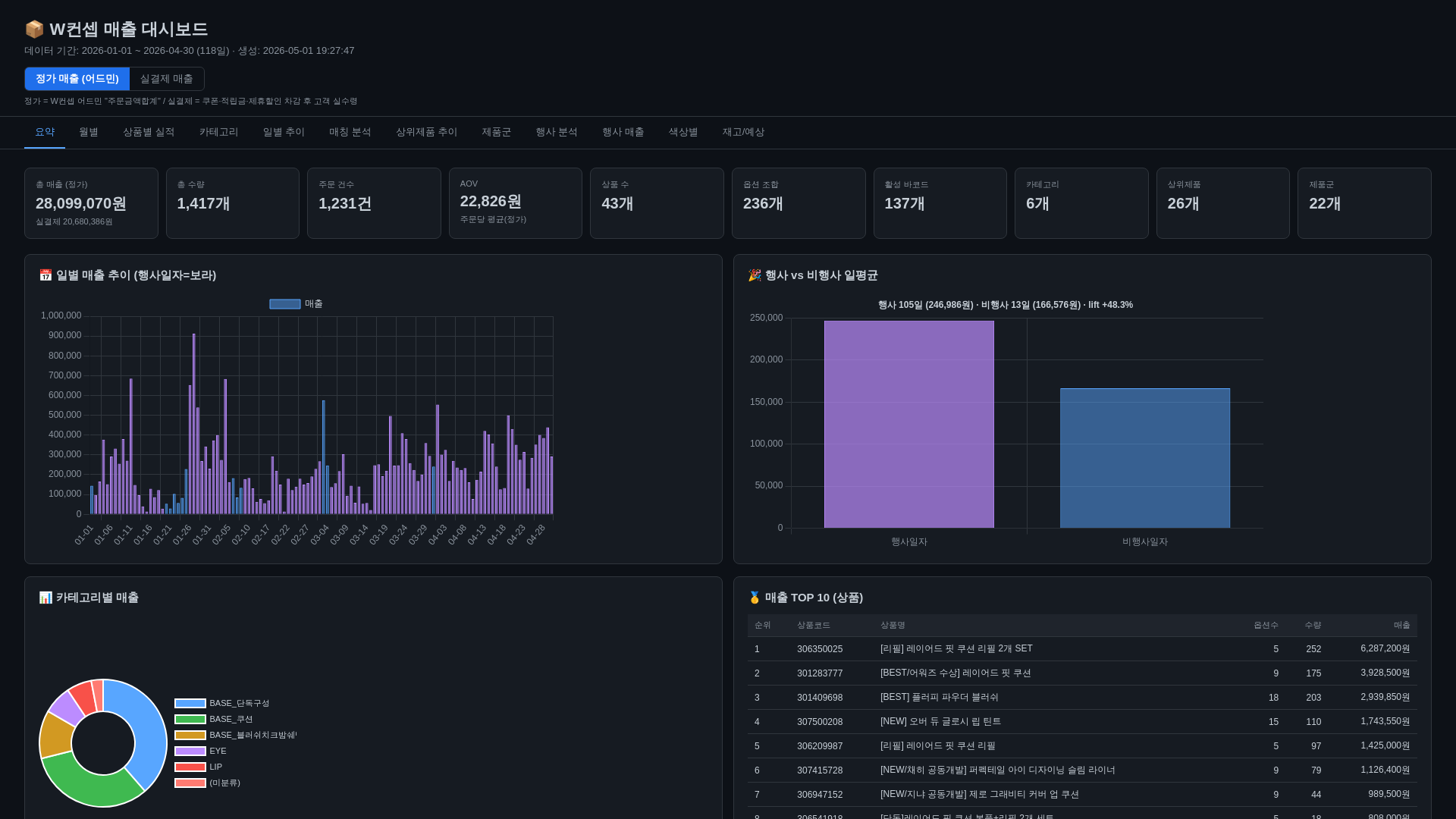Switch to 색상별 tab
Screen dimensions: 1456x819
coord(683,132)
